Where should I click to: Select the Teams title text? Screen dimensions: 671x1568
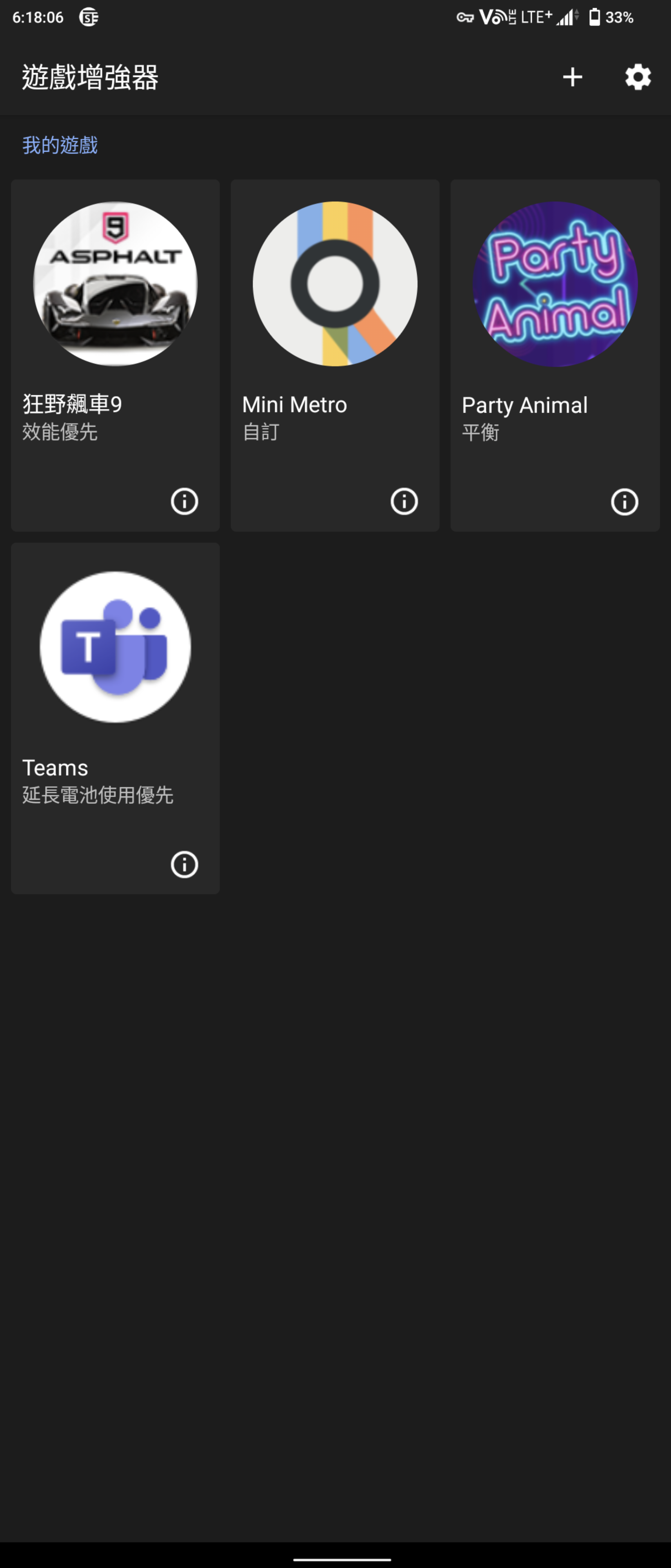pos(56,768)
